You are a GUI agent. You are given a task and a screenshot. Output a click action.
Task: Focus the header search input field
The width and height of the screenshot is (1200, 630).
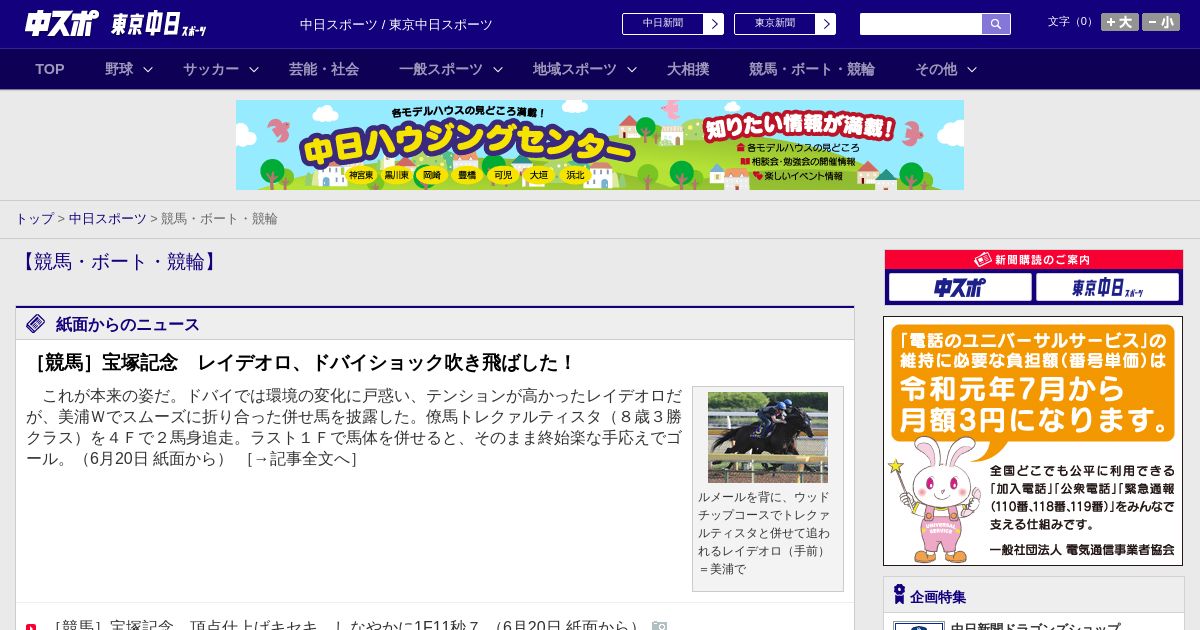point(921,24)
